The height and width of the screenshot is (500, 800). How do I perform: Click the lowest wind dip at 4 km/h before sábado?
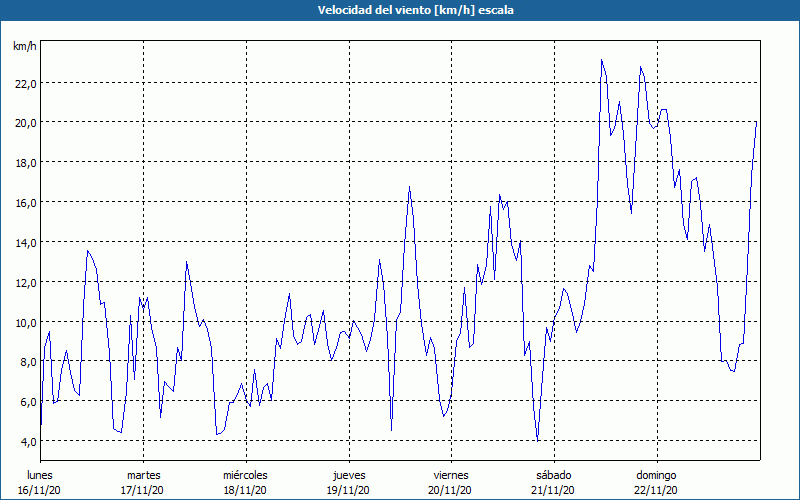pos(538,440)
